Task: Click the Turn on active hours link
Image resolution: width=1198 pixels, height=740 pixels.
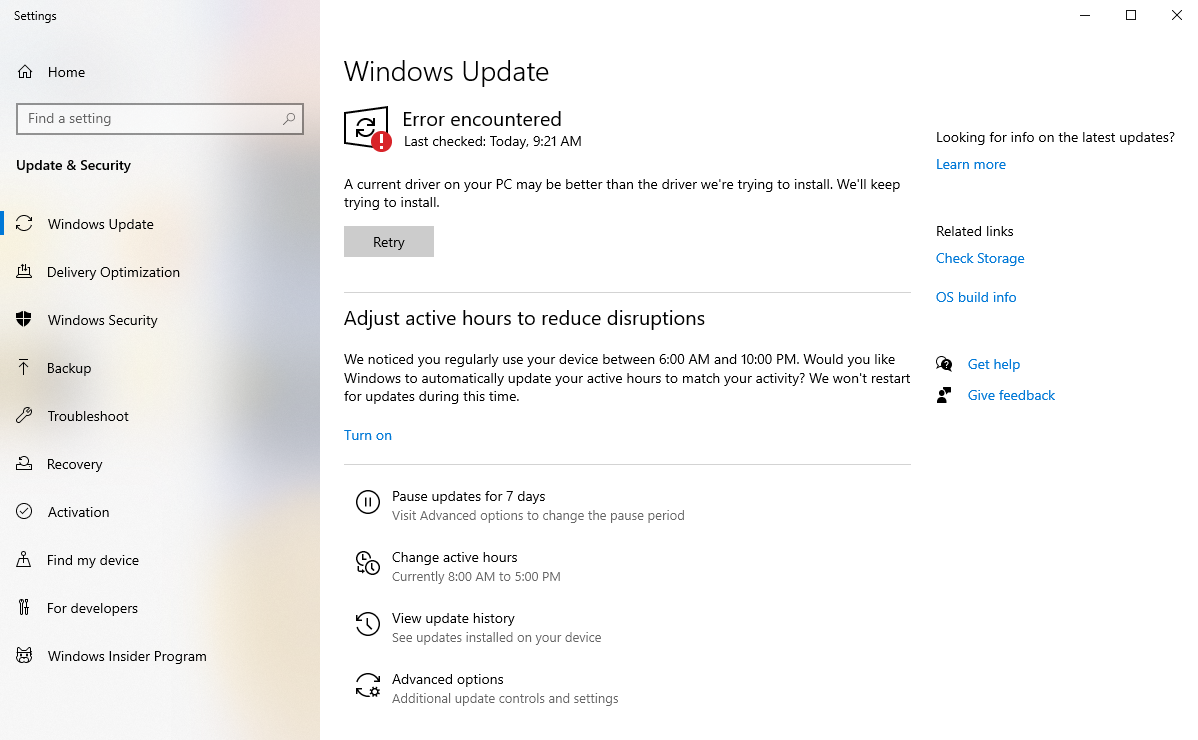Action: point(367,435)
